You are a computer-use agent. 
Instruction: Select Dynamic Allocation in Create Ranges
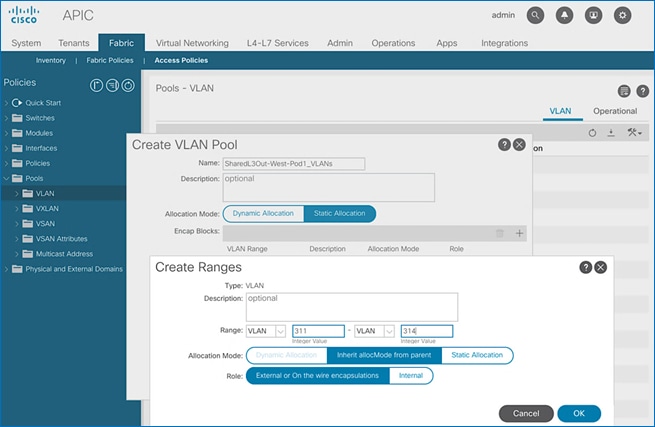tap(287, 355)
